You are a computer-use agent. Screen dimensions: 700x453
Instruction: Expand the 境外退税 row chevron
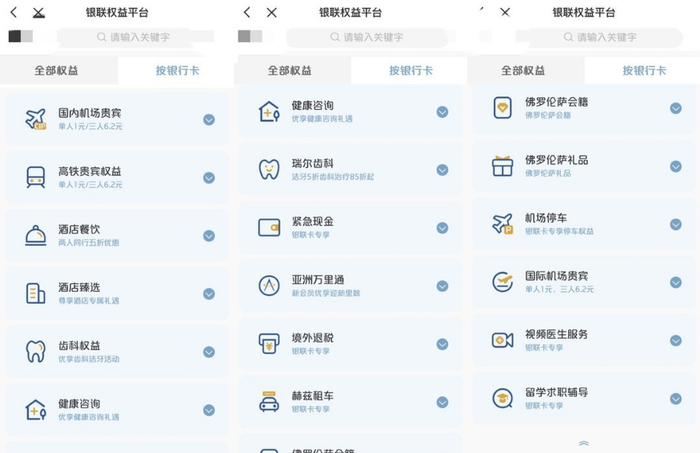[442, 344]
